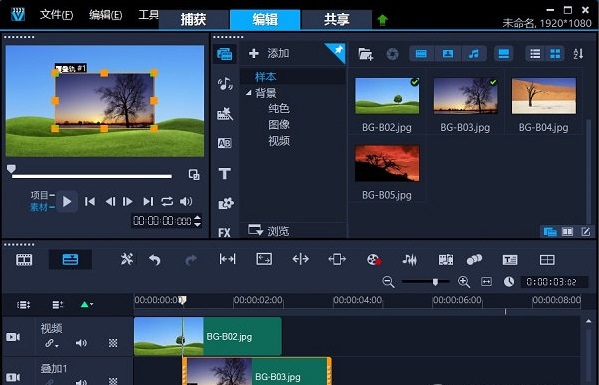Open the record/capture option reel icon
The width and height of the screenshot is (599, 385).
pos(374,260)
